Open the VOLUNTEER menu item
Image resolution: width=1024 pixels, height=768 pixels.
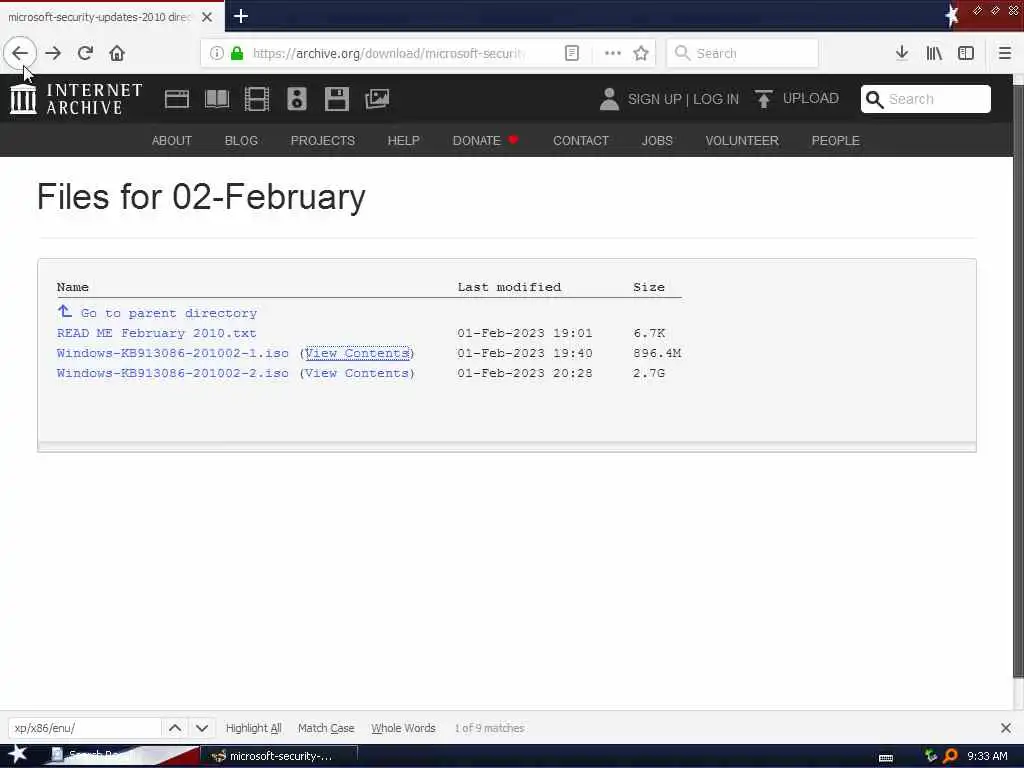click(742, 140)
